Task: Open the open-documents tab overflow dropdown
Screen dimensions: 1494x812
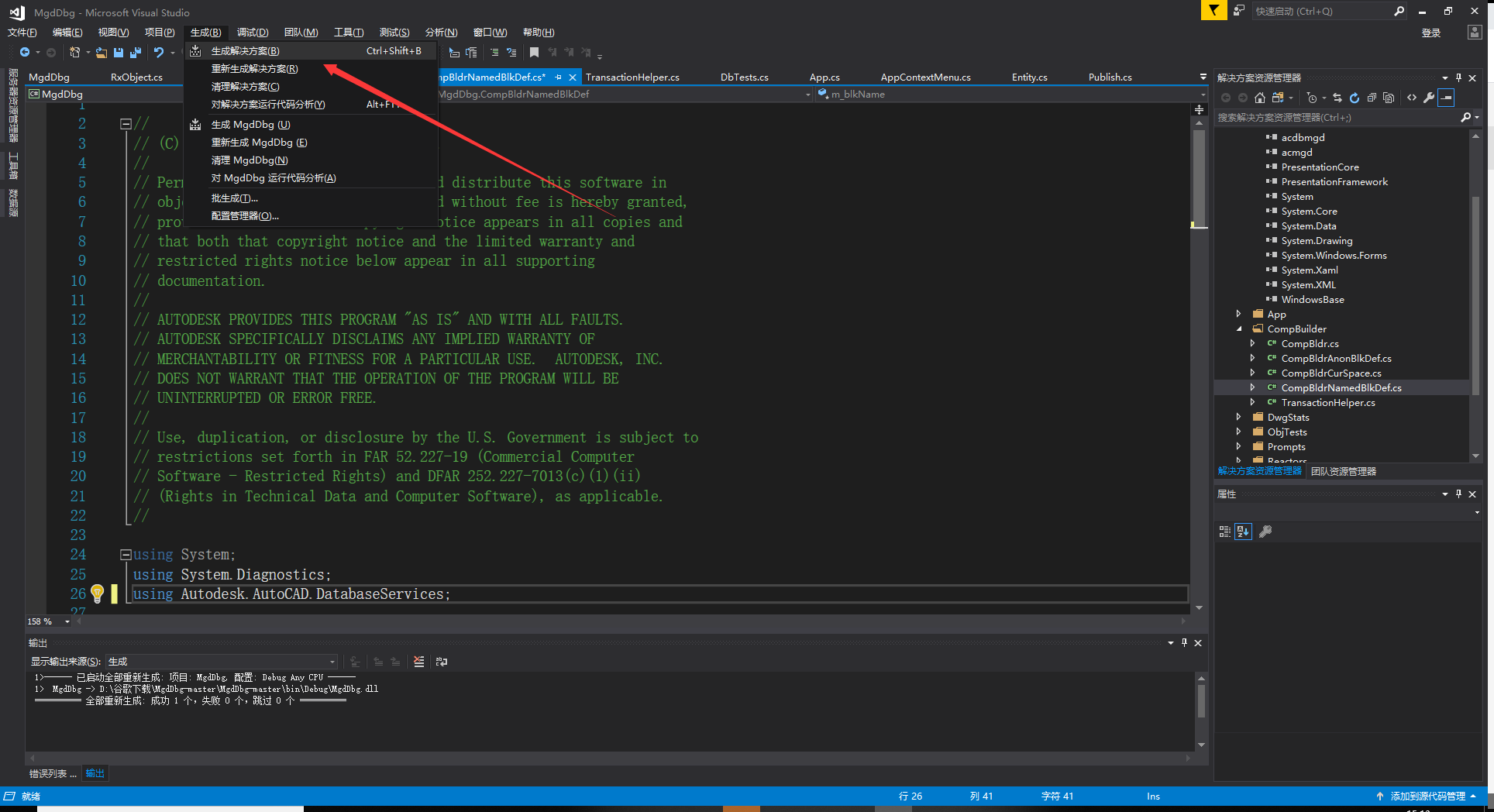Action: (1203, 77)
